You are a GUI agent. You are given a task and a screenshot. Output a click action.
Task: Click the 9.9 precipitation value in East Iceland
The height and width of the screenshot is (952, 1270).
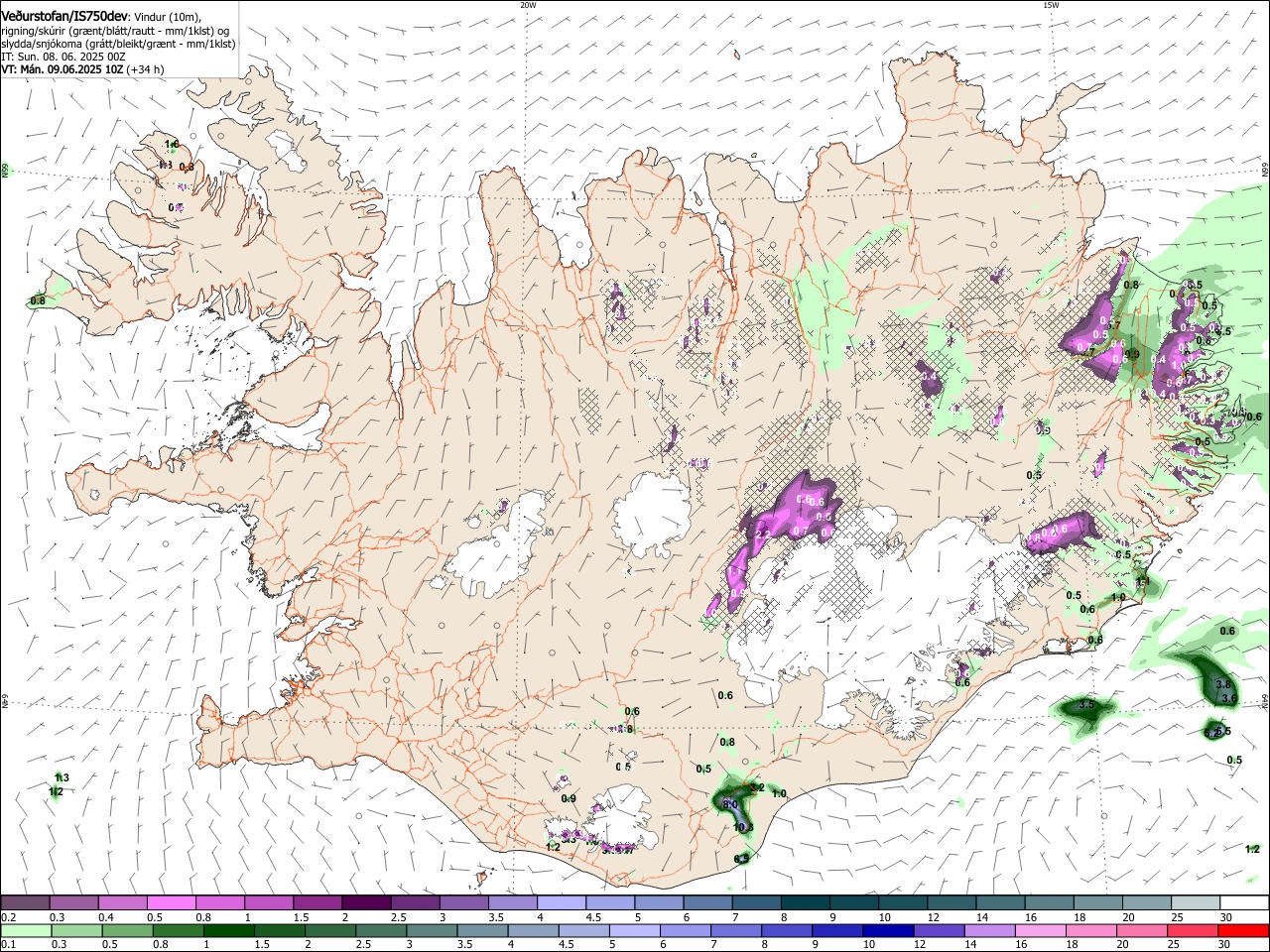pos(1132,355)
